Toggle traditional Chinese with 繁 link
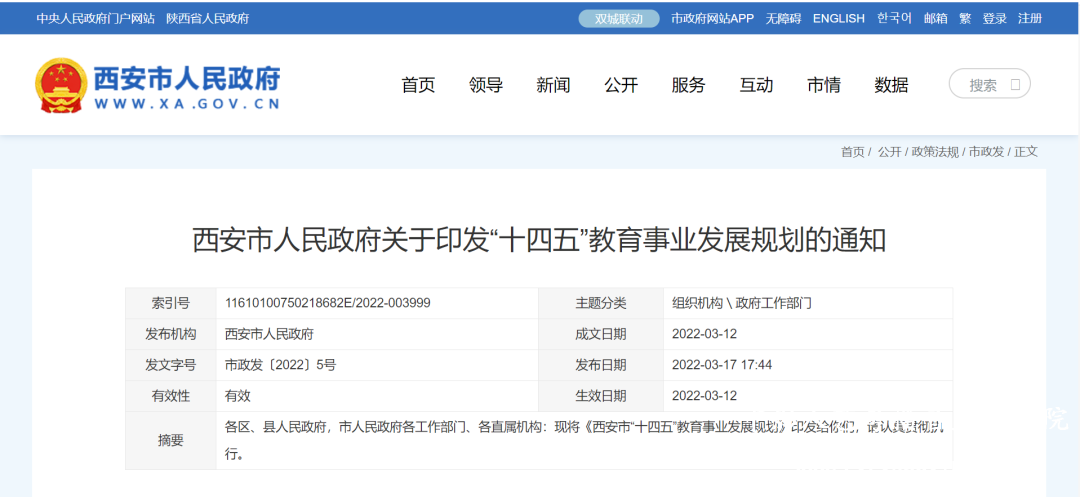This screenshot has width=1080, height=497. (965, 18)
